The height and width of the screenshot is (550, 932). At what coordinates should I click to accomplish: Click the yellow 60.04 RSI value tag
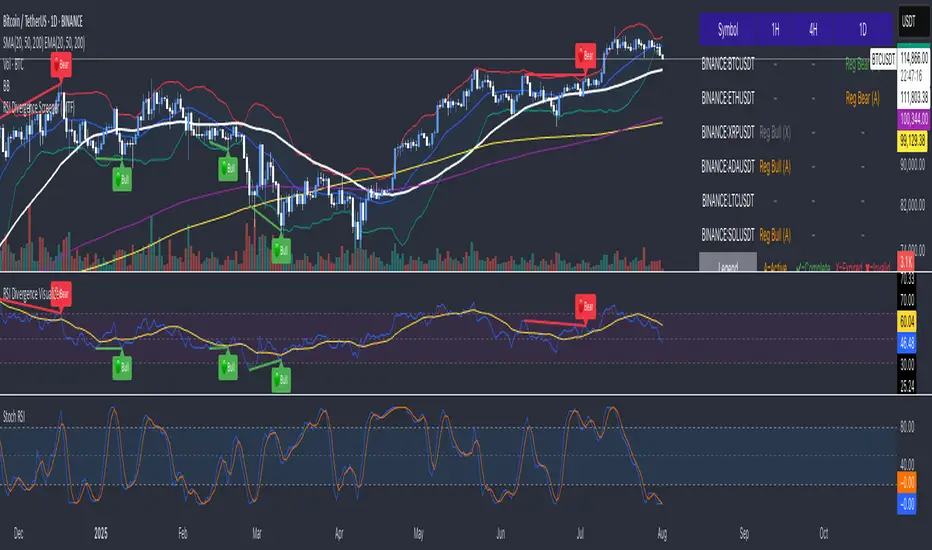click(907, 322)
